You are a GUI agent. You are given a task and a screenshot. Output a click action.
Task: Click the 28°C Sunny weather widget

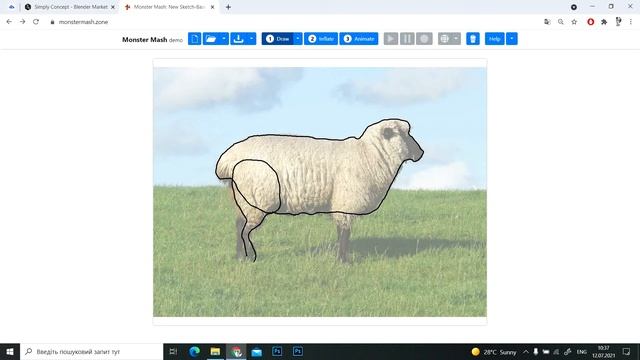tap(493, 351)
